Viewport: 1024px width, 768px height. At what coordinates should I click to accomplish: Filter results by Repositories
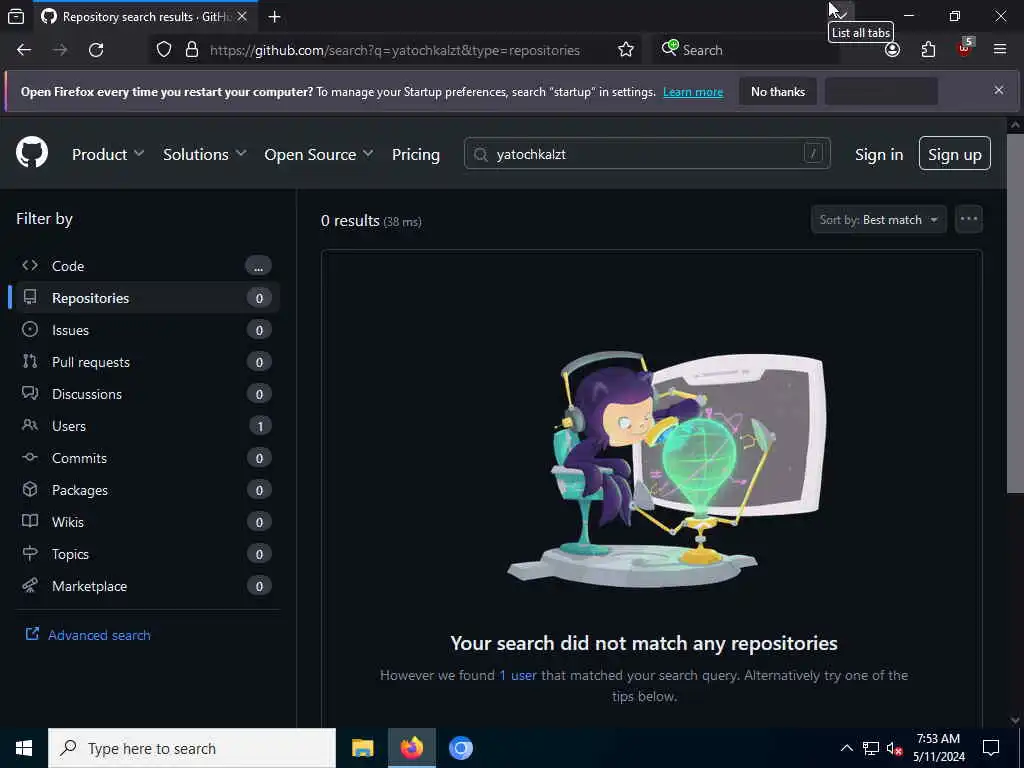(x=145, y=298)
